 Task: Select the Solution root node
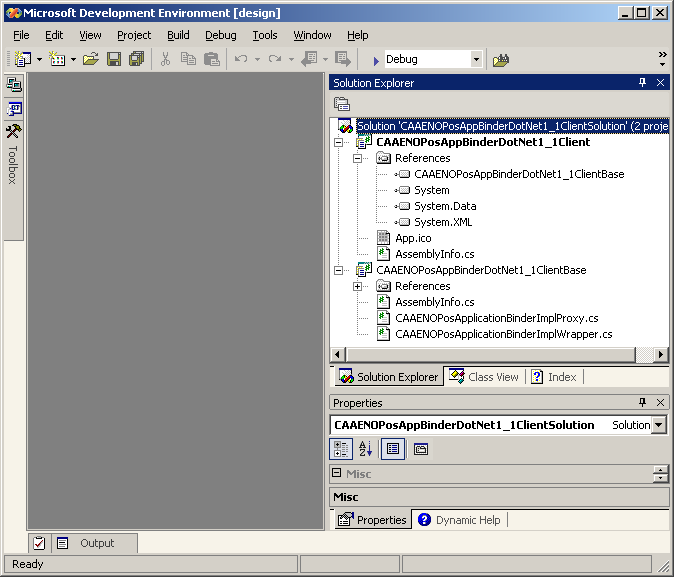[x=512, y=126]
